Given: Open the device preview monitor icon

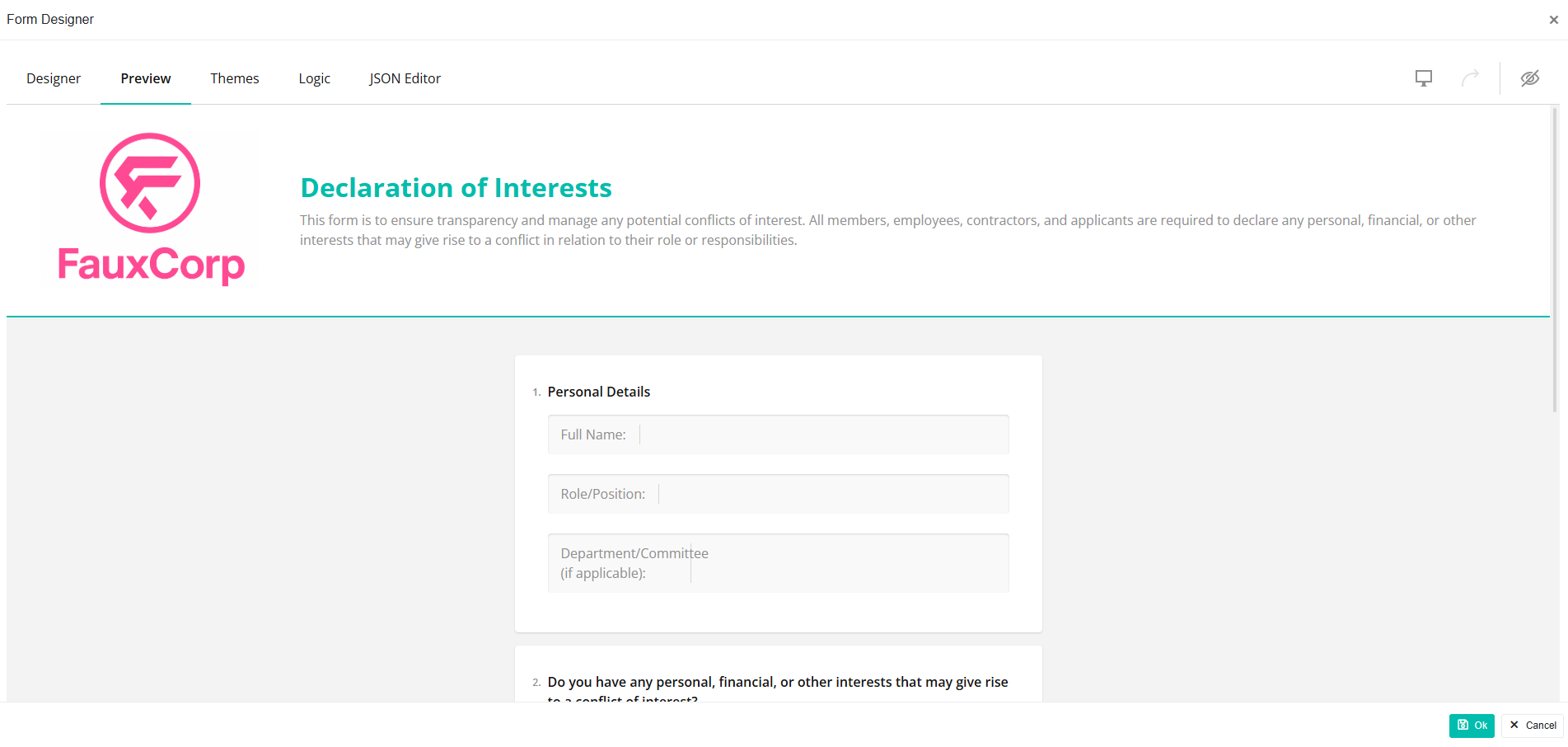Looking at the screenshot, I should (1423, 78).
